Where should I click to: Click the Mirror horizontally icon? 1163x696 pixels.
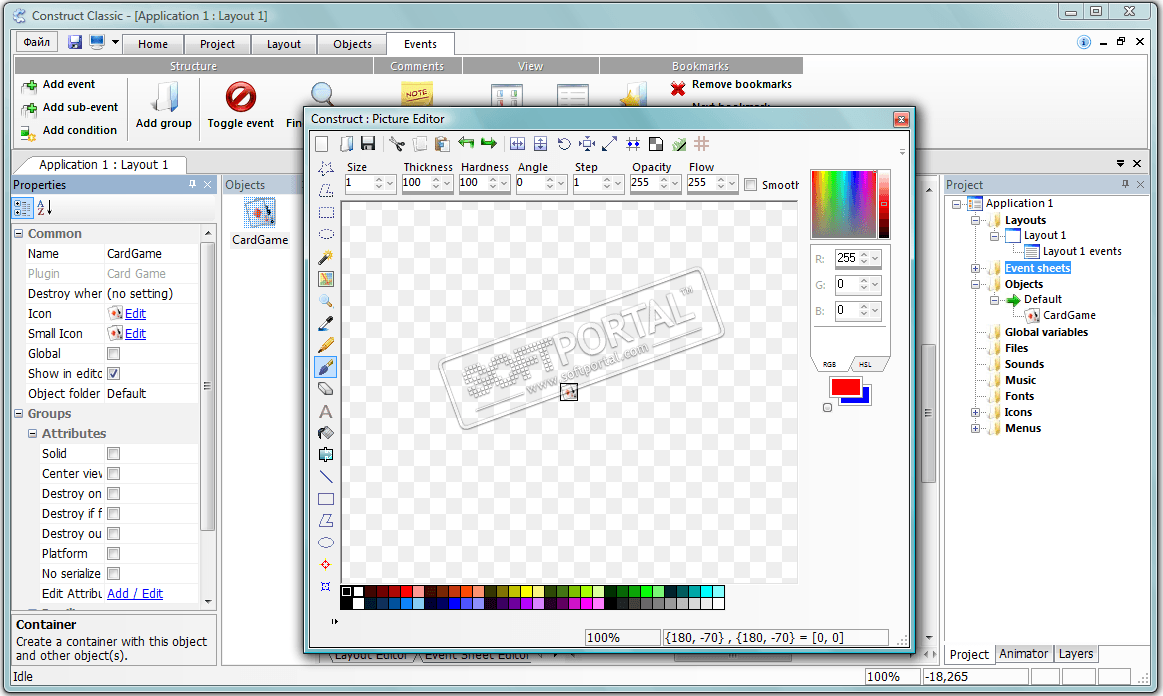[518, 144]
